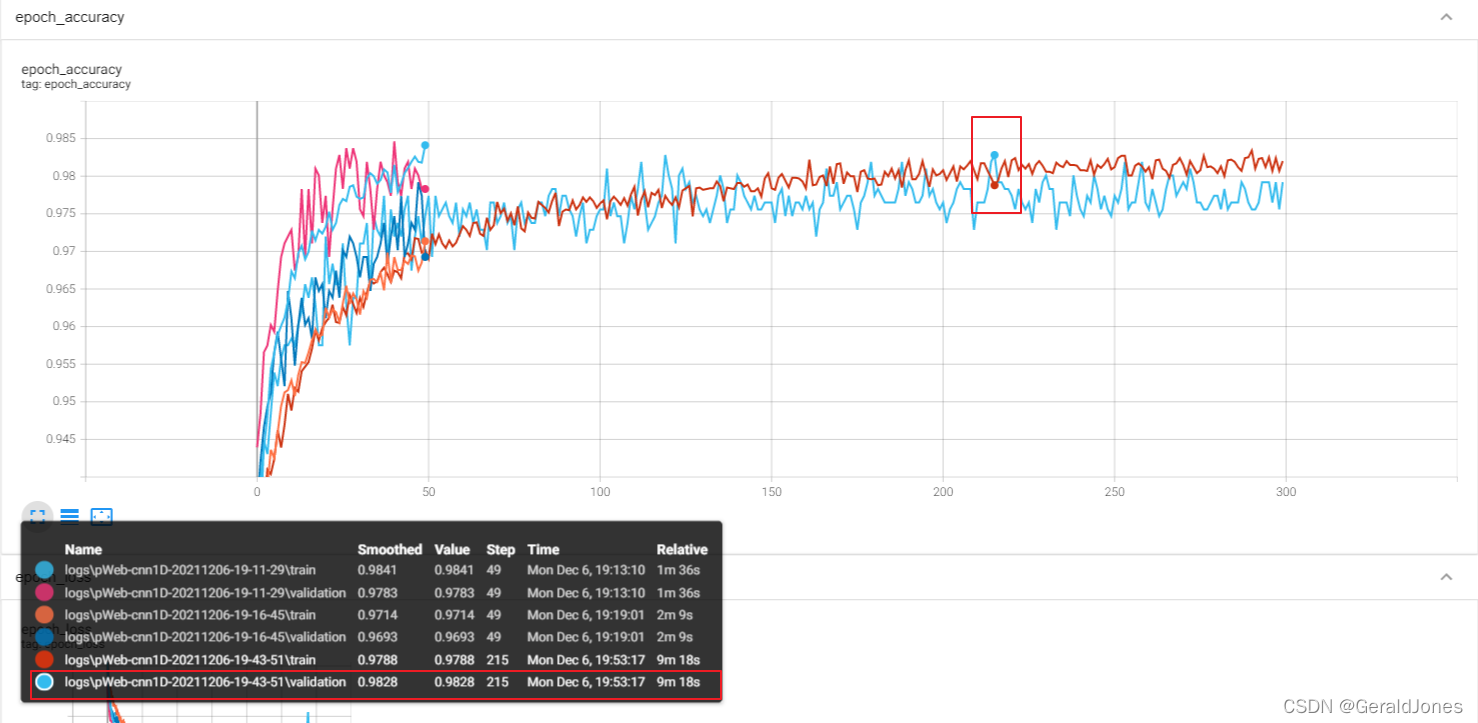The width and height of the screenshot is (1478, 723).
Task: Click the red circle for 19-43-51\train run
Action: pyautogui.click(x=44, y=659)
